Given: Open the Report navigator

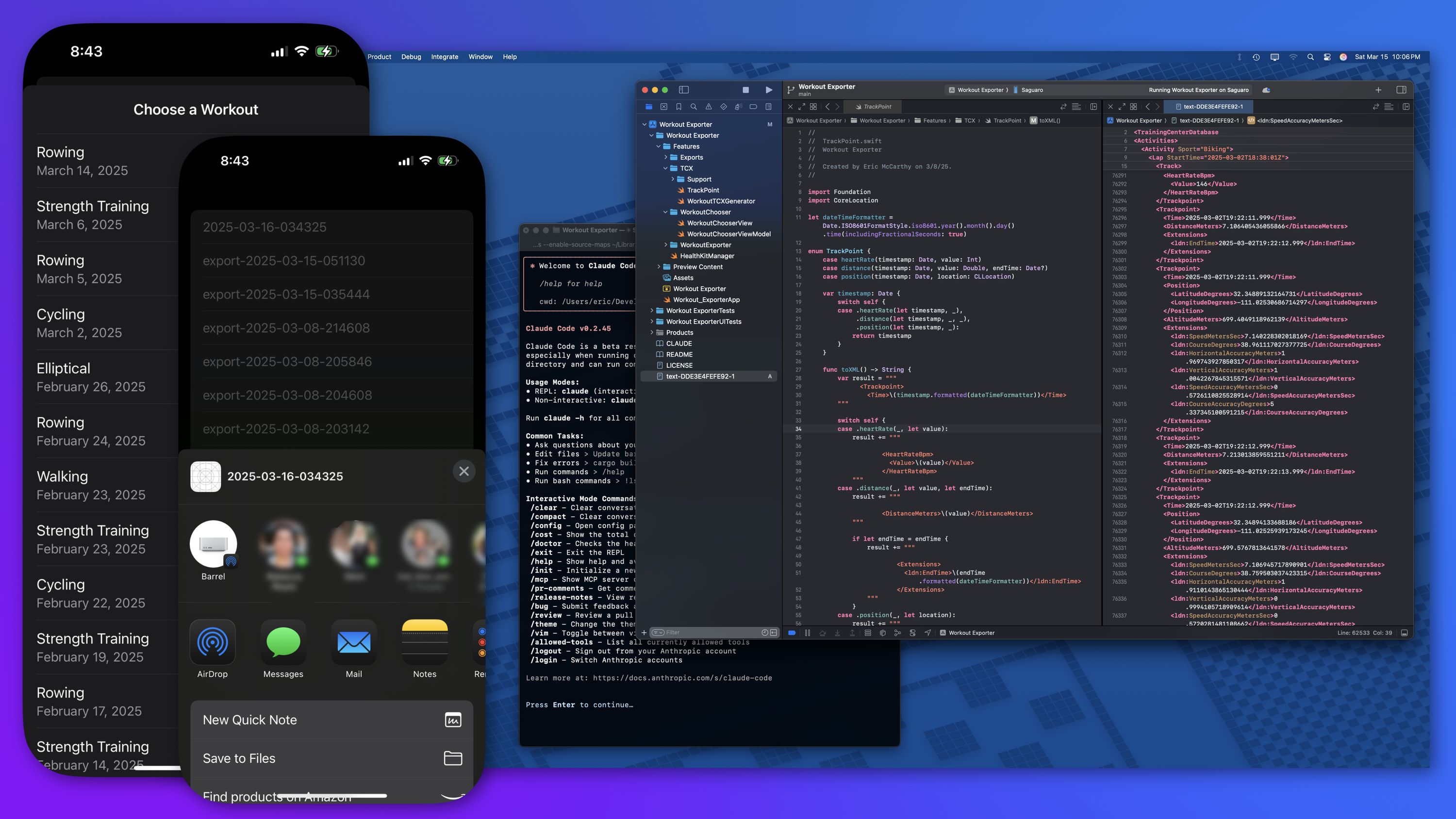Looking at the screenshot, I should pyautogui.click(x=768, y=107).
